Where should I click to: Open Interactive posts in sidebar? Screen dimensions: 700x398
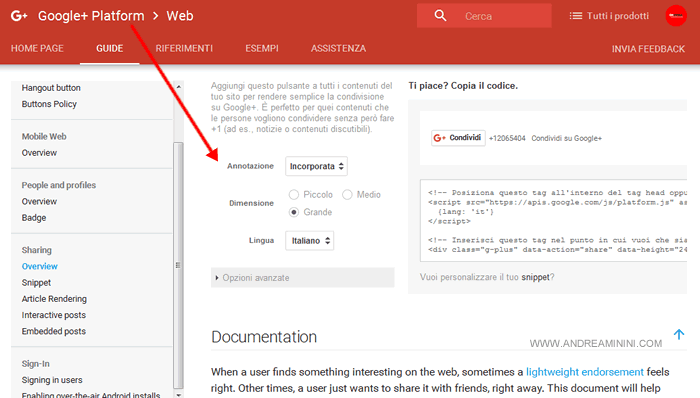point(54,315)
